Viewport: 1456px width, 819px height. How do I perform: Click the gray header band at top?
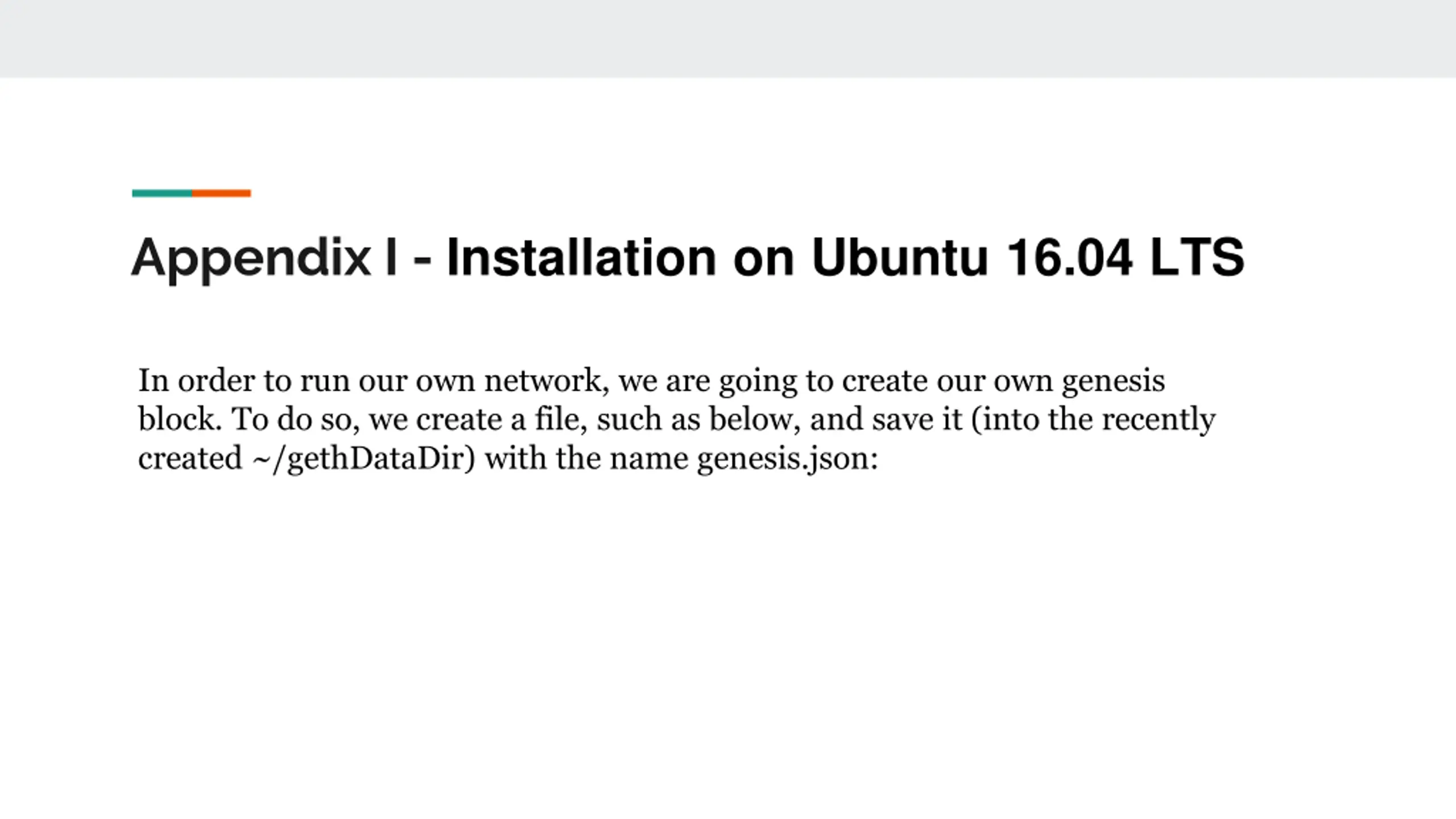[x=728, y=39]
